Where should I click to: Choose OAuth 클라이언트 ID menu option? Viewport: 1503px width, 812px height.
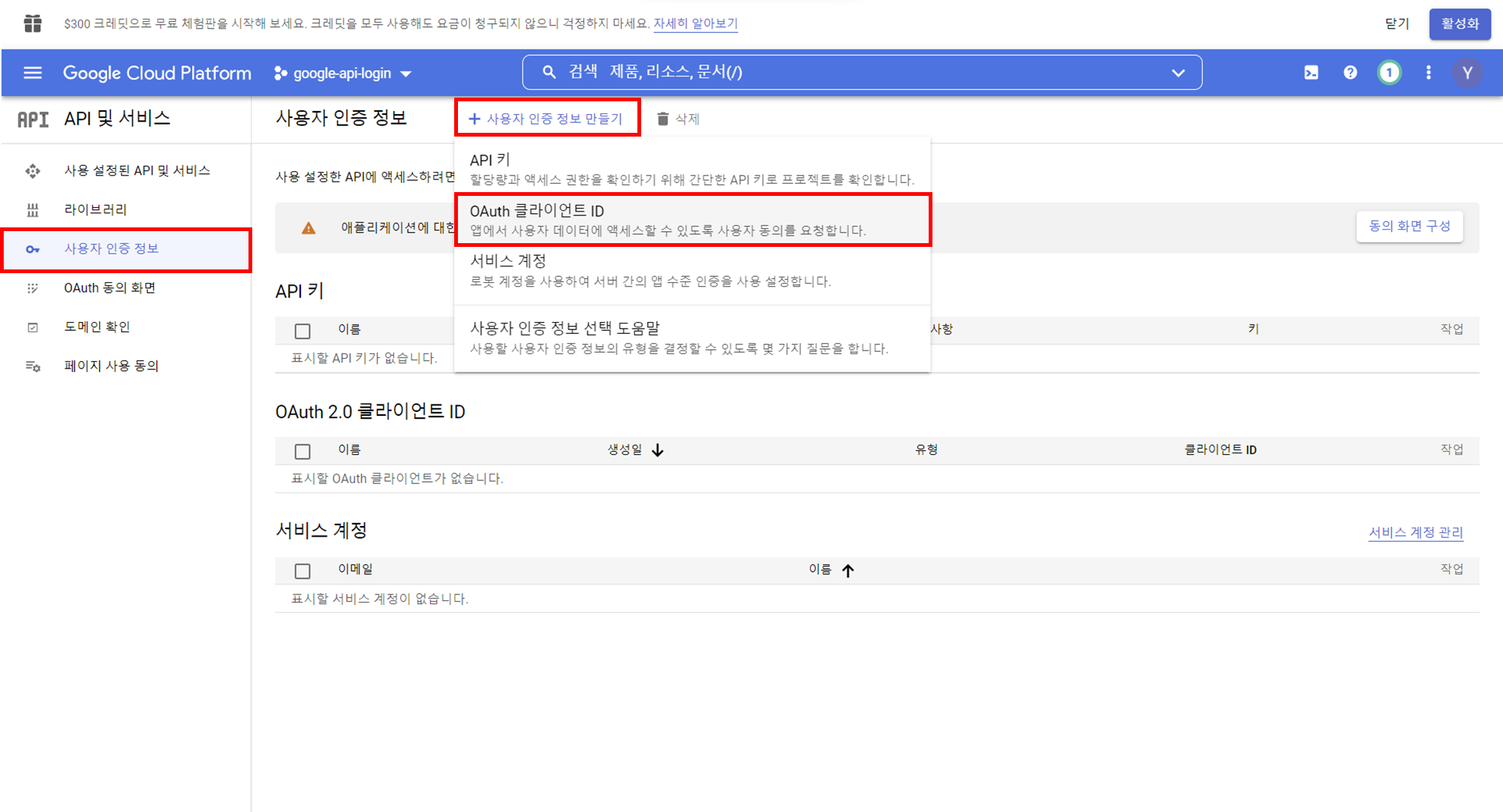pos(692,219)
